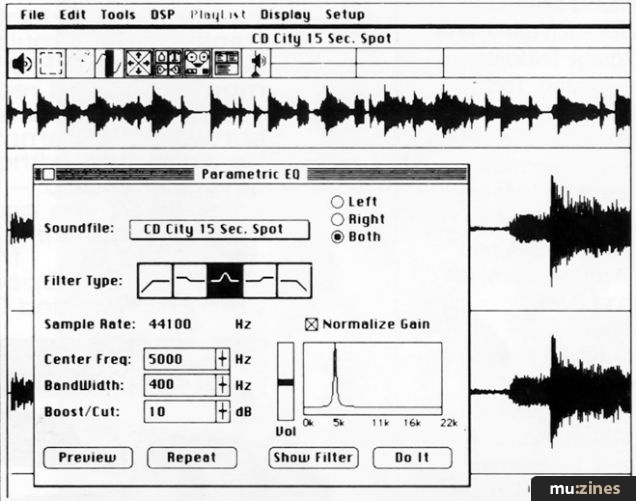
Task: Click the Boost/Cut stepper control
Action: (222, 412)
